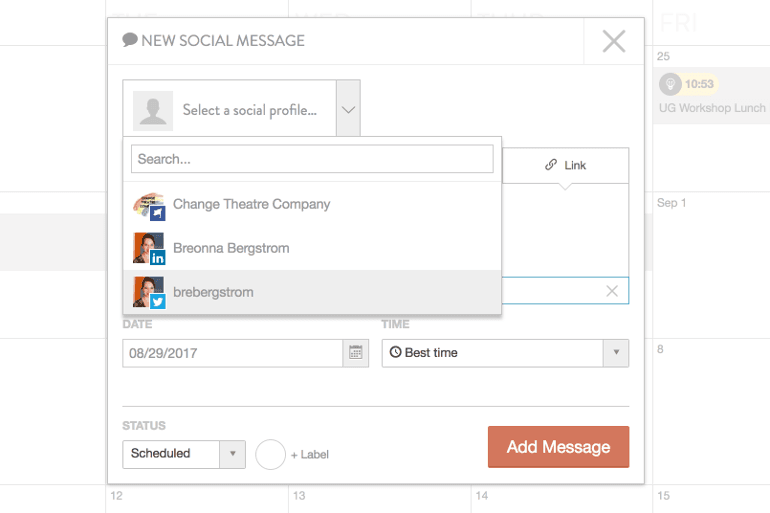770x513 pixels.
Task: Click the X icon clearing the input field
Action: click(612, 291)
